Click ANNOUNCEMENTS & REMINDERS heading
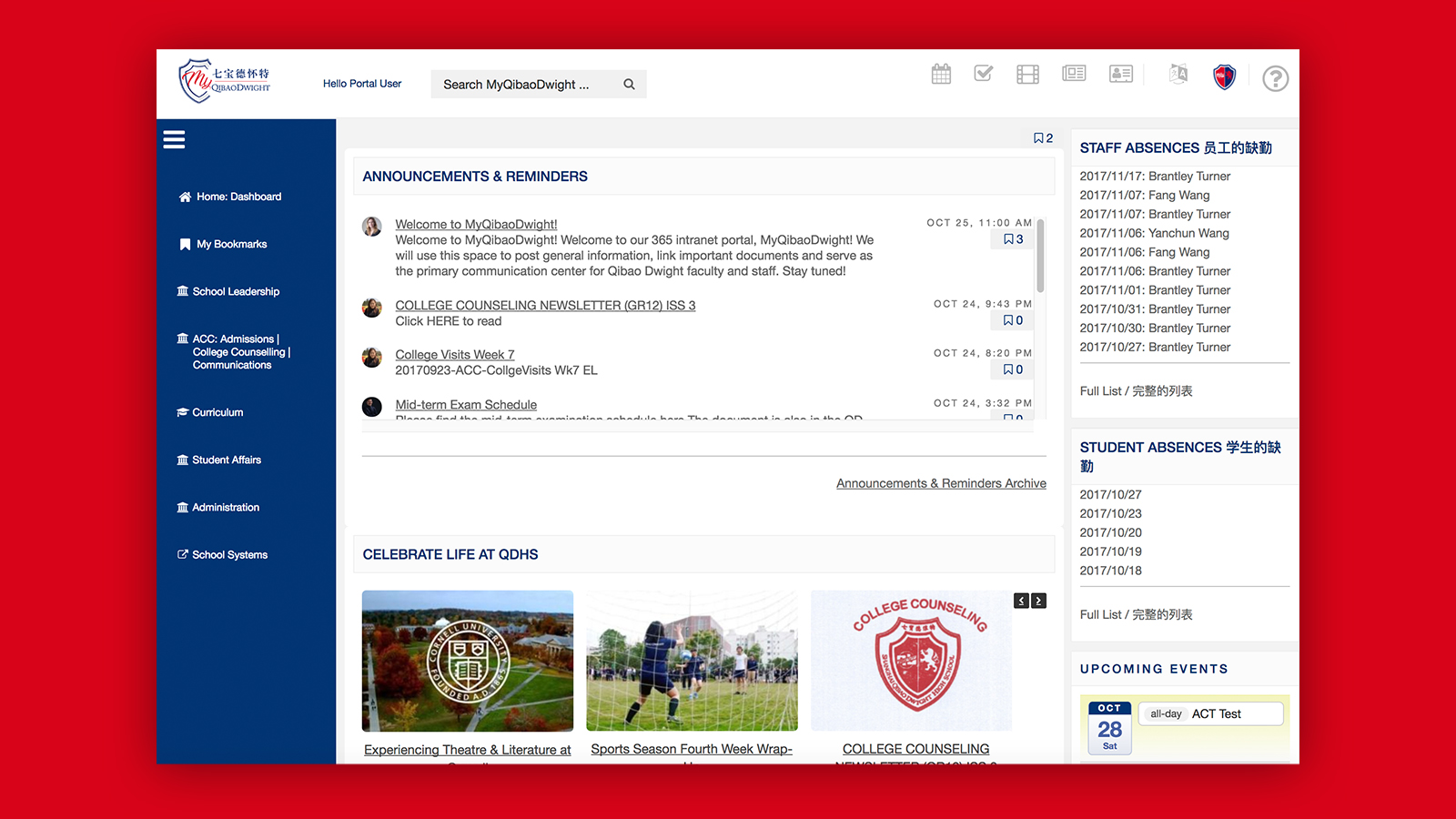 tap(475, 177)
